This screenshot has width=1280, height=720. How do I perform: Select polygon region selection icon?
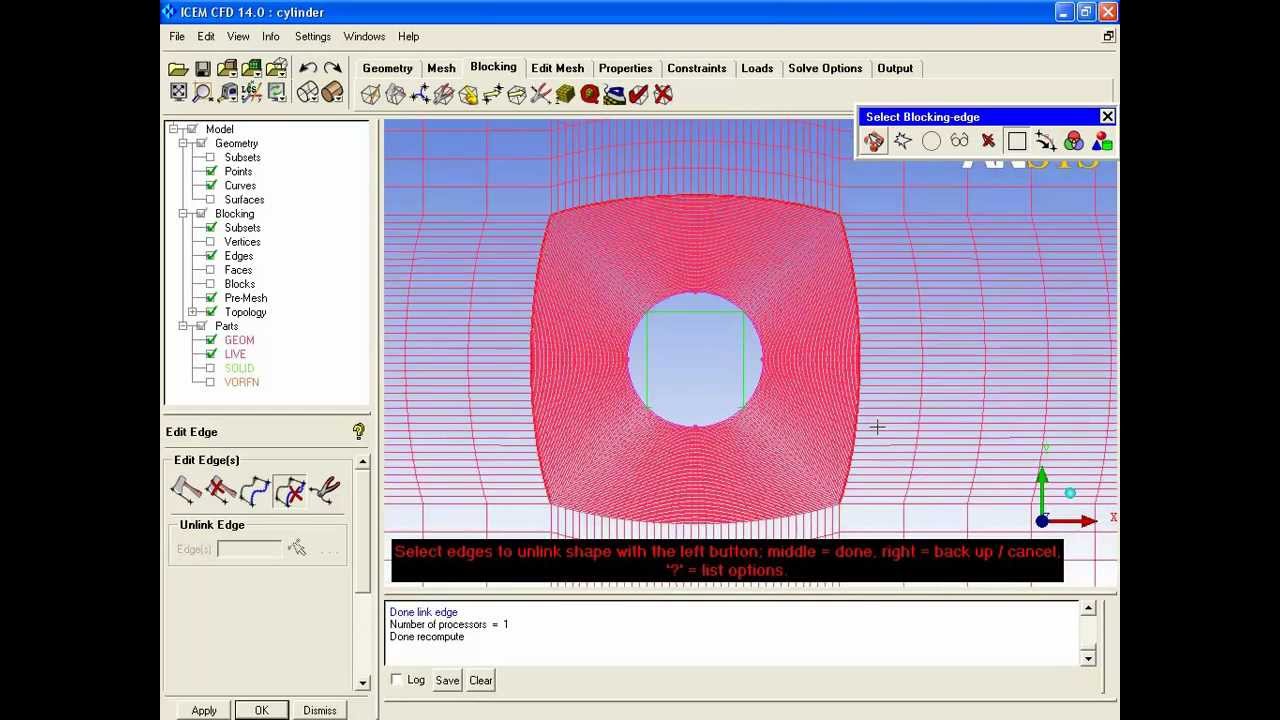click(903, 142)
